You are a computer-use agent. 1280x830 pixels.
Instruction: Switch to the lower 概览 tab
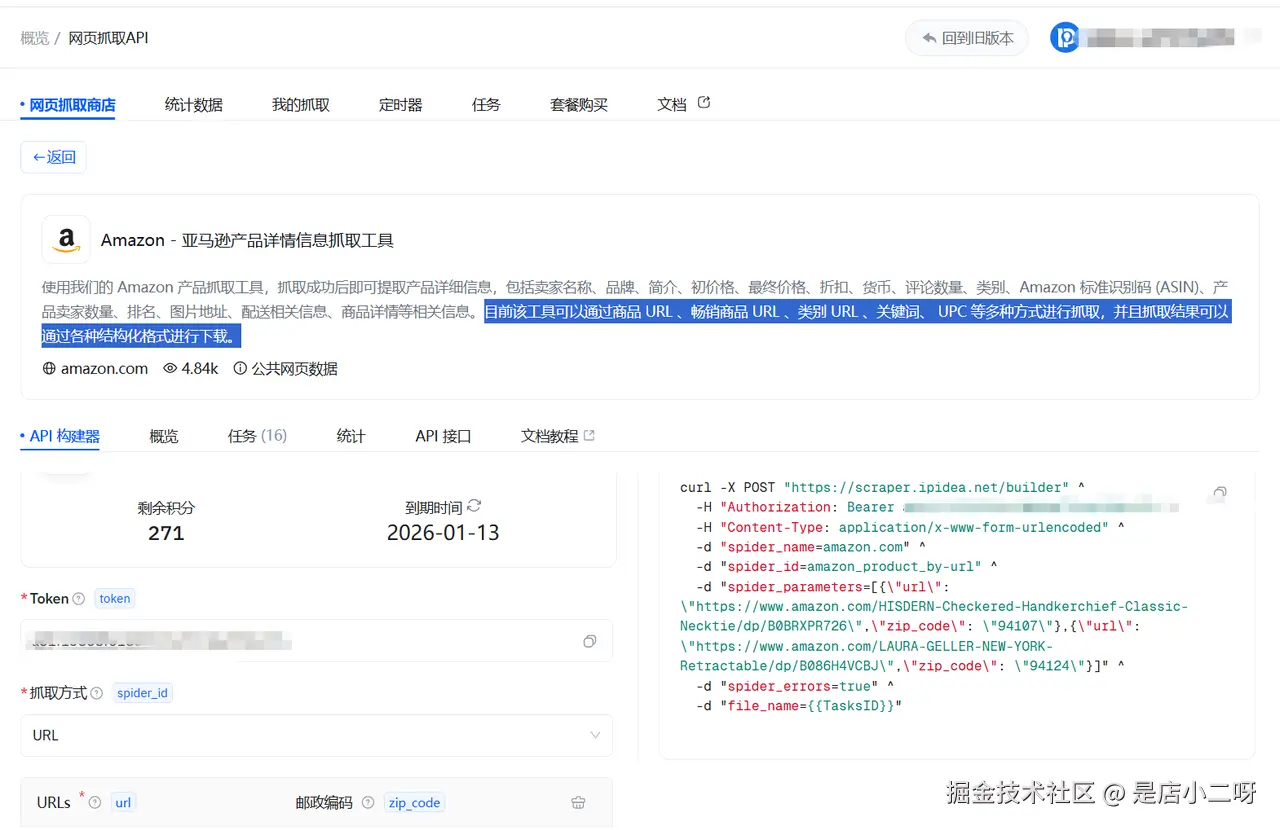click(x=164, y=436)
